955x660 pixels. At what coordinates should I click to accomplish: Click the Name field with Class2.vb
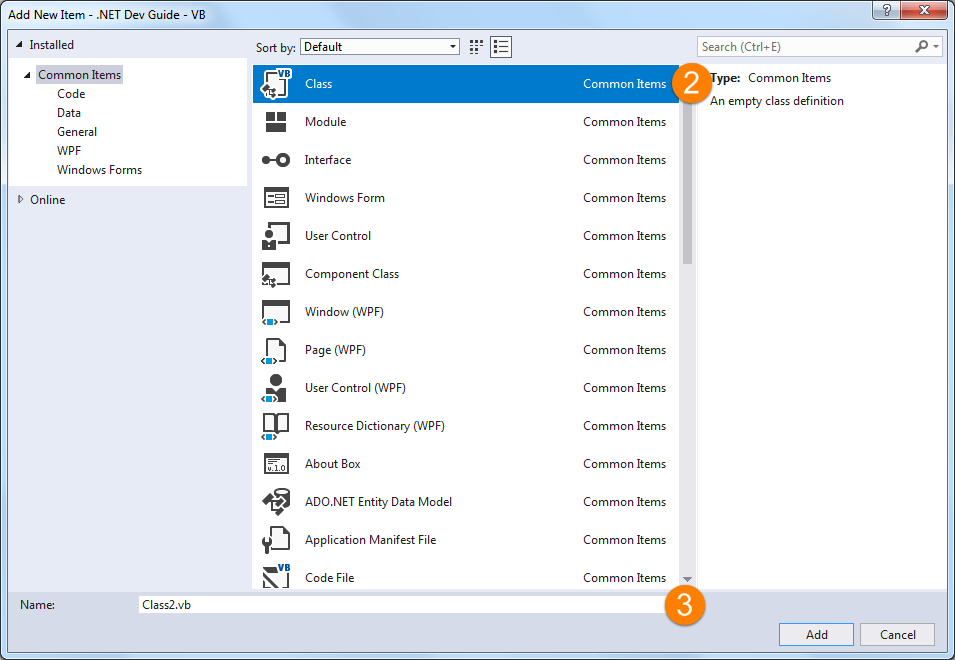(402, 605)
